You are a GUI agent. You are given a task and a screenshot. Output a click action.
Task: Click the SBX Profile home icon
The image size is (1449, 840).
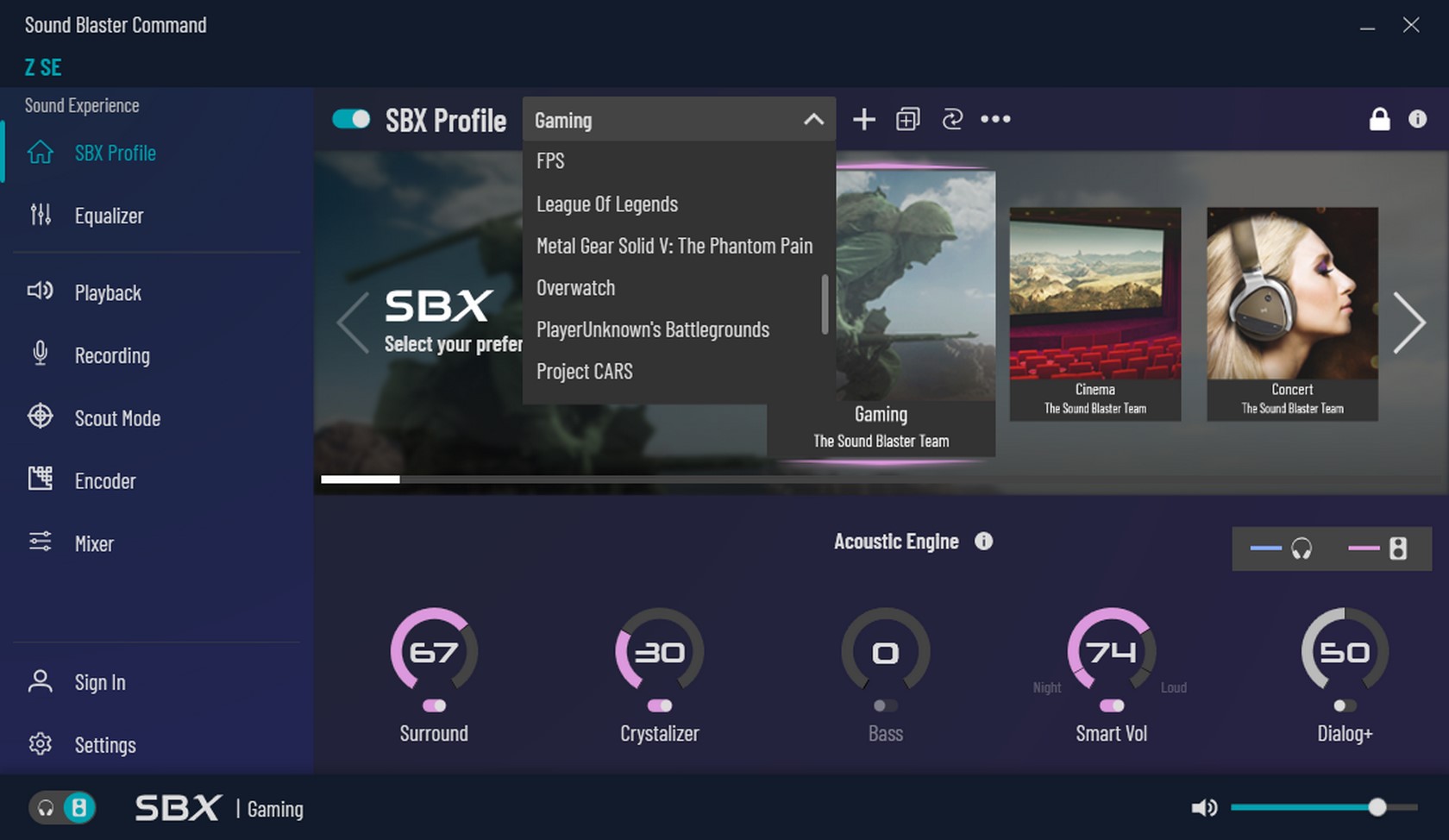pyautogui.click(x=41, y=152)
